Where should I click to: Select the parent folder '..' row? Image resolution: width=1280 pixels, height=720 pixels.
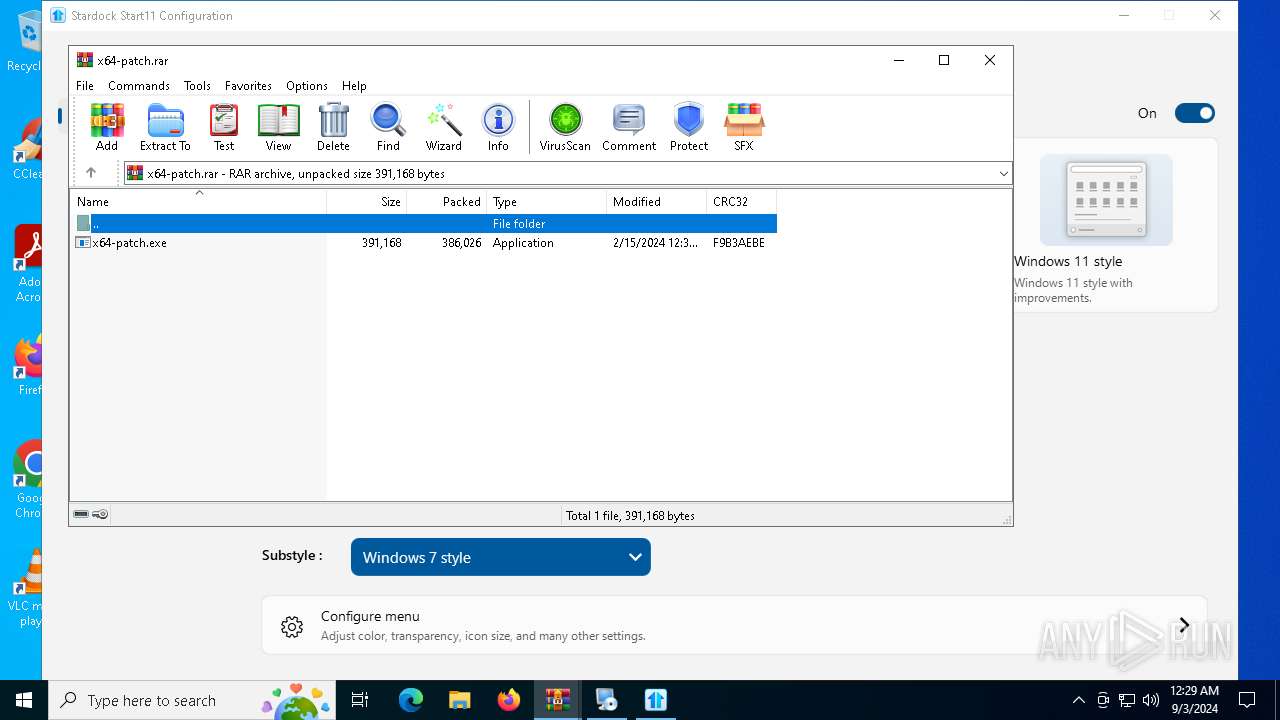(424, 224)
